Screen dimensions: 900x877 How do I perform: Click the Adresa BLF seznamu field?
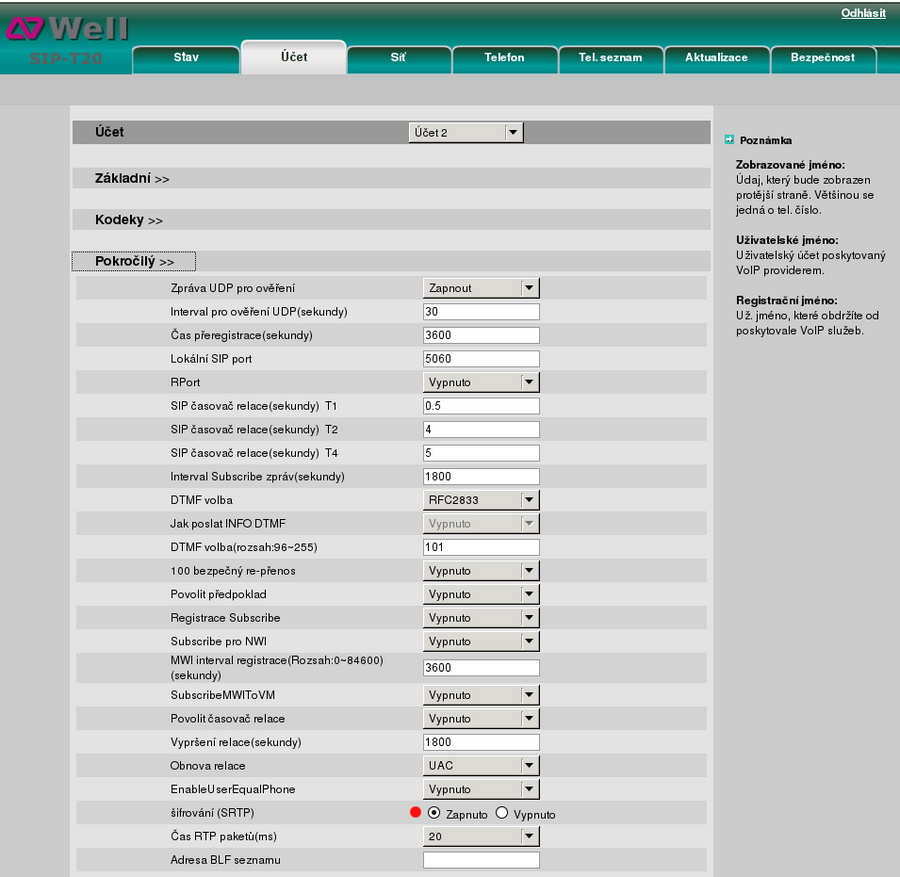[x=481, y=860]
